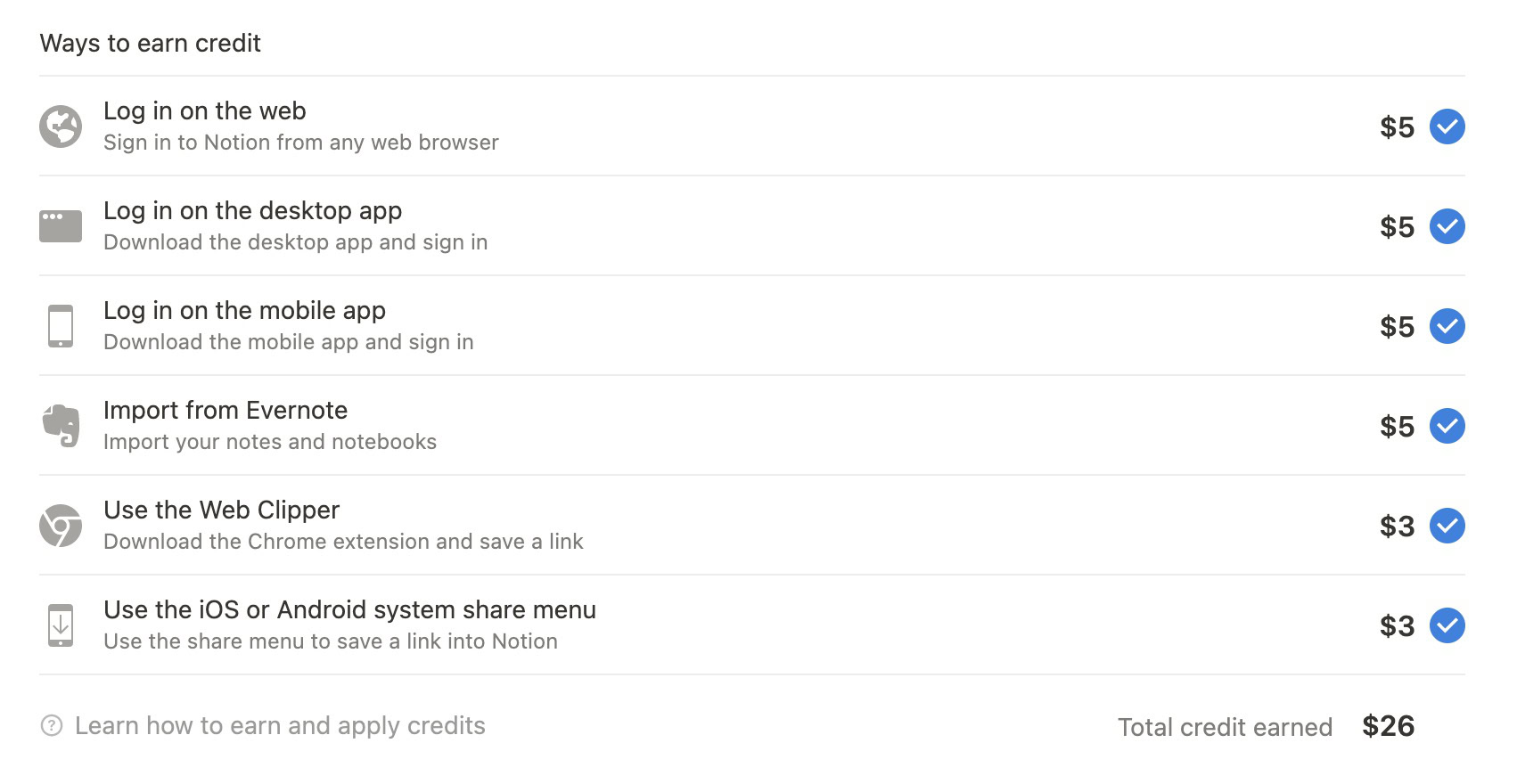Click Use the Web Clipper title
Screen dimensions: 1517x784
click(x=221, y=510)
